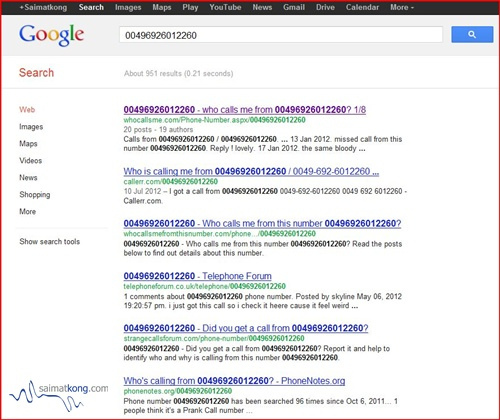Click the whocallsmefromthisnumber.com green URL
This screenshot has width=500, height=420.
pos(220,234)
